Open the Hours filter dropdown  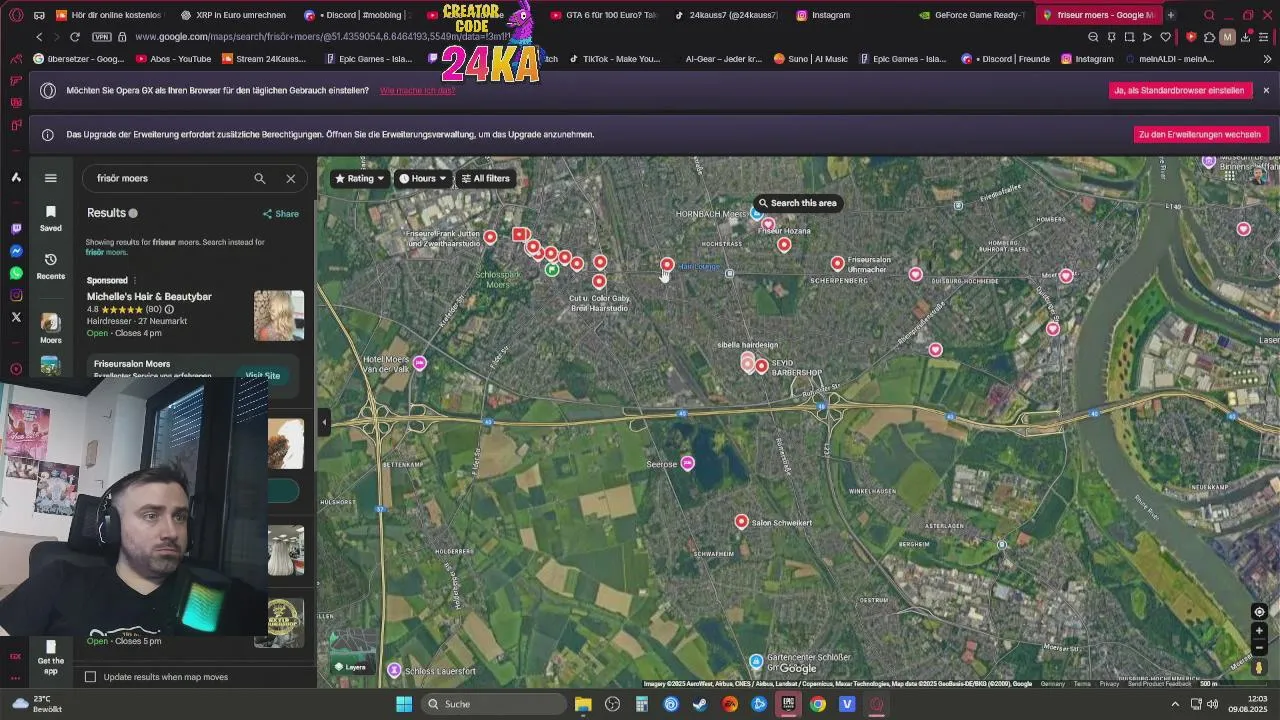(x=423, y=178)
